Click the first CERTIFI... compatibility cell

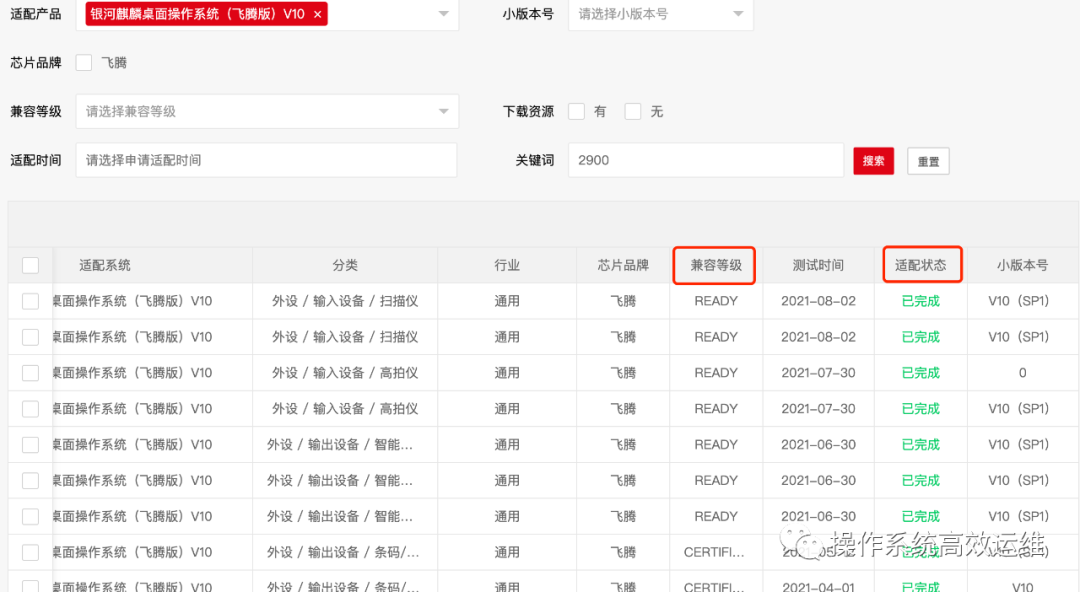coord(714,552)
